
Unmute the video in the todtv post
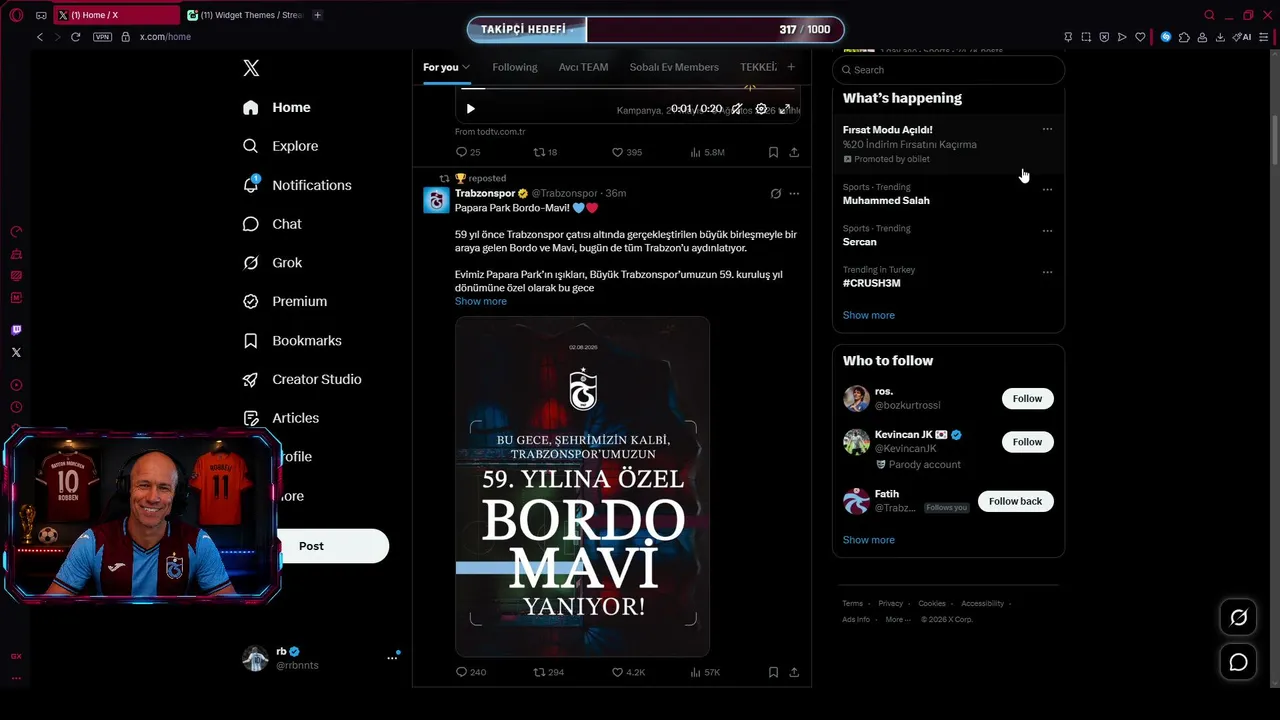[x=736, y=109]
